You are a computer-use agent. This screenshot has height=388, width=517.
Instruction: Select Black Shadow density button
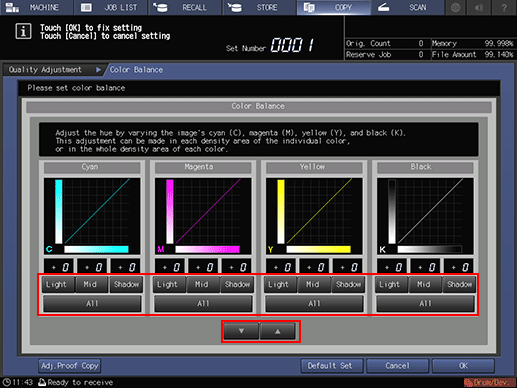(x=459, y=284)
